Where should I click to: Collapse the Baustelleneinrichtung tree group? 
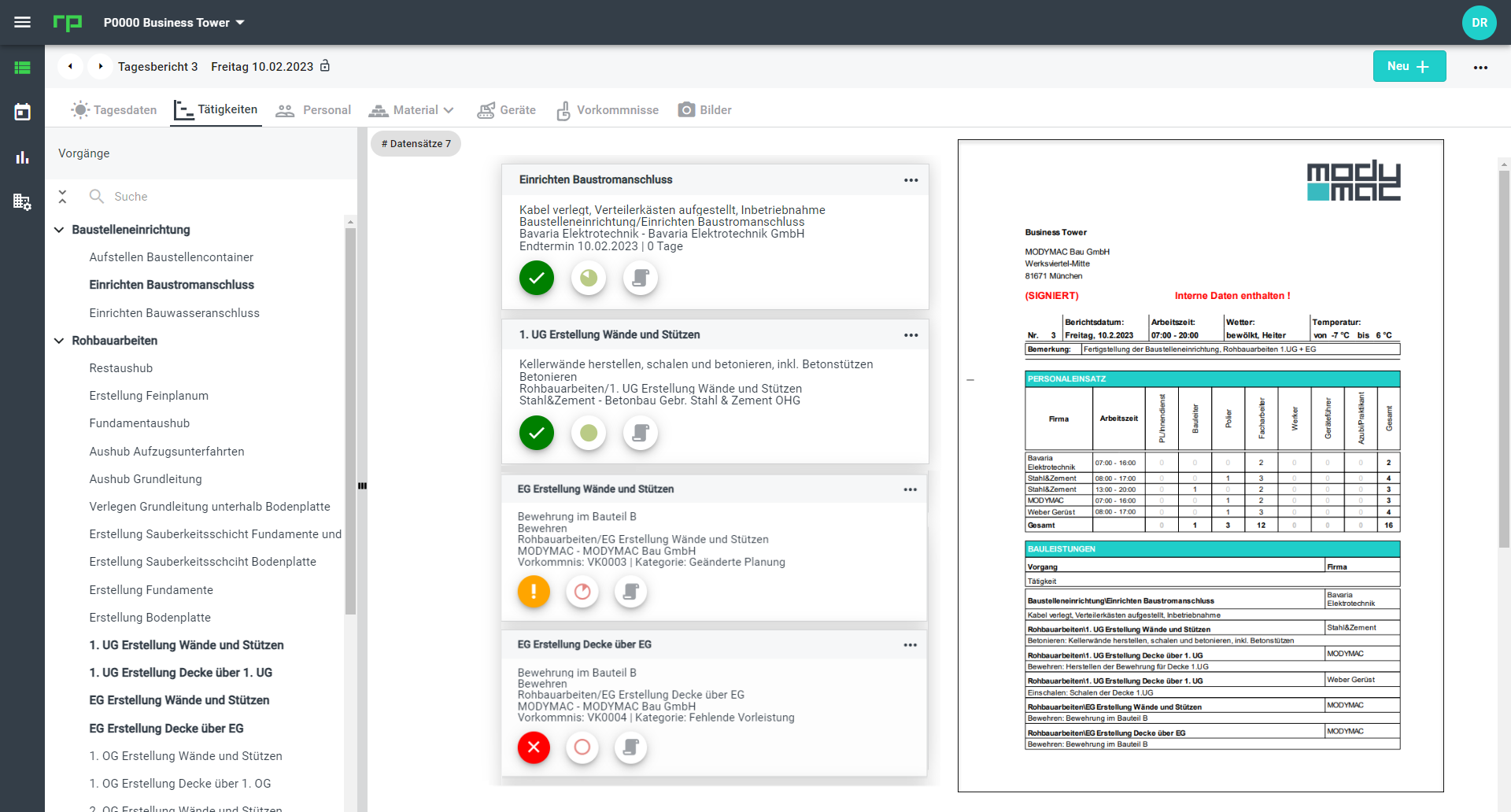pos(59,230)
